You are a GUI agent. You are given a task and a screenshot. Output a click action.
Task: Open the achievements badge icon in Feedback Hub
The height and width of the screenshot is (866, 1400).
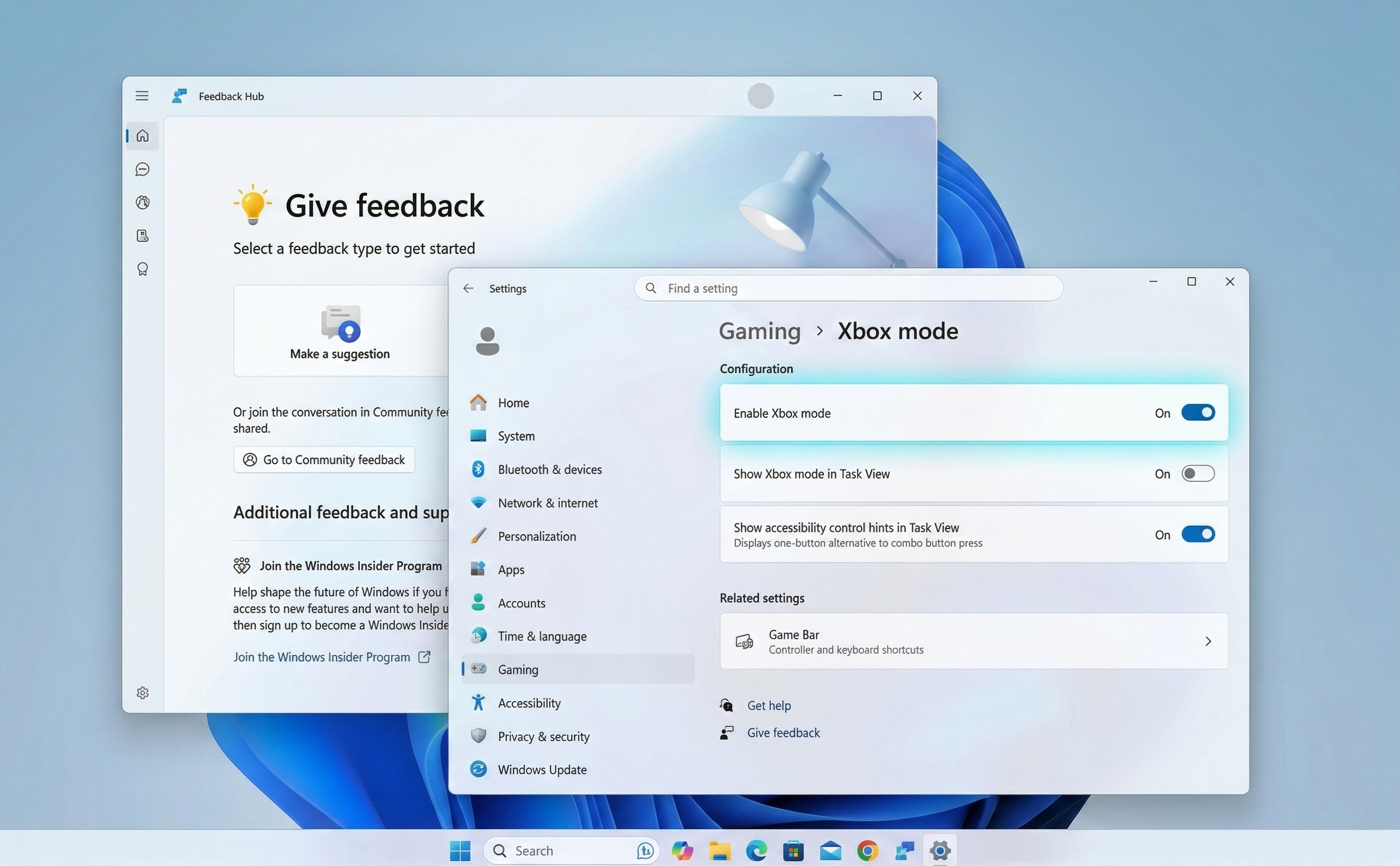click(141, 269)
